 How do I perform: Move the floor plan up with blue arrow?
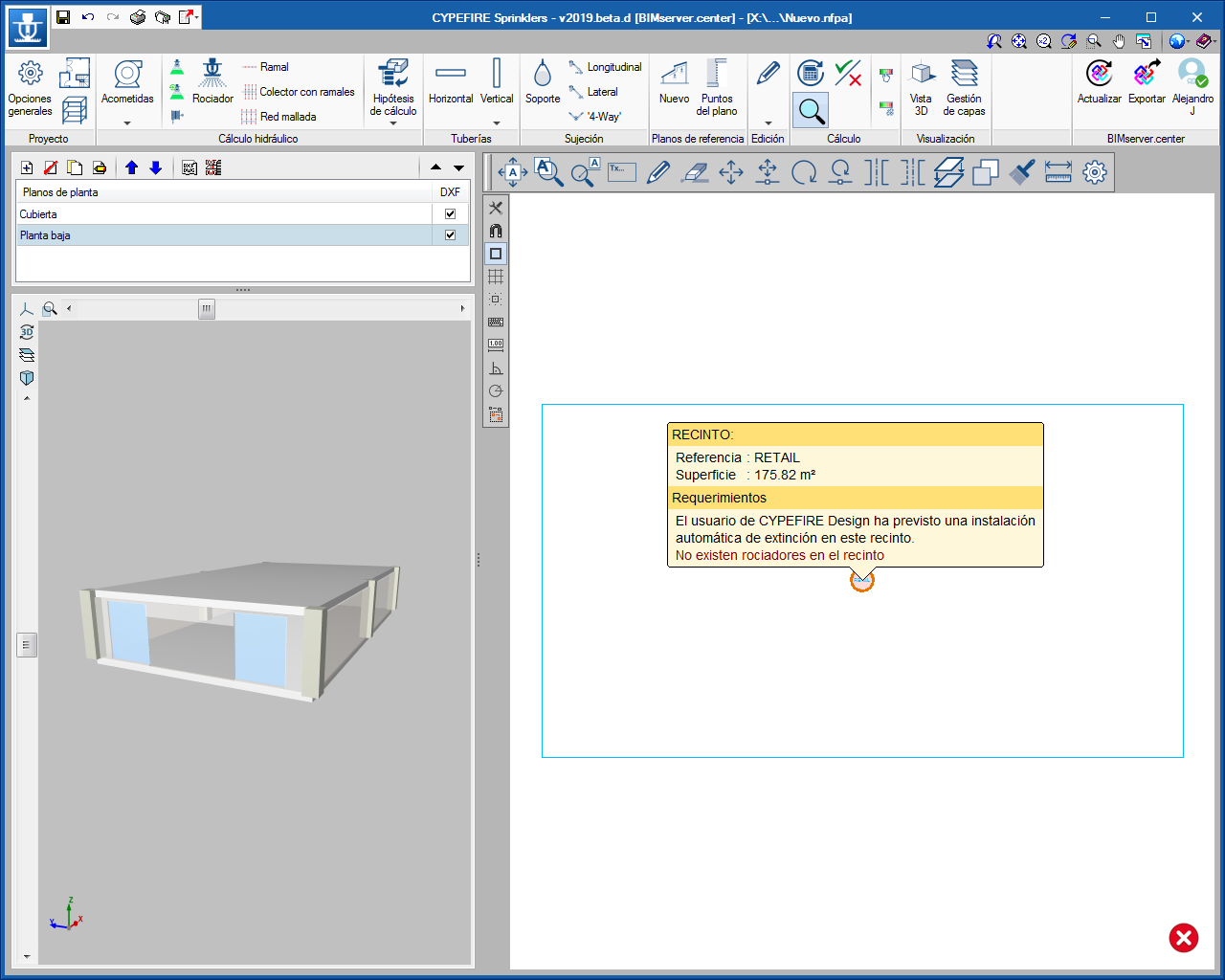tap(132, 167)
